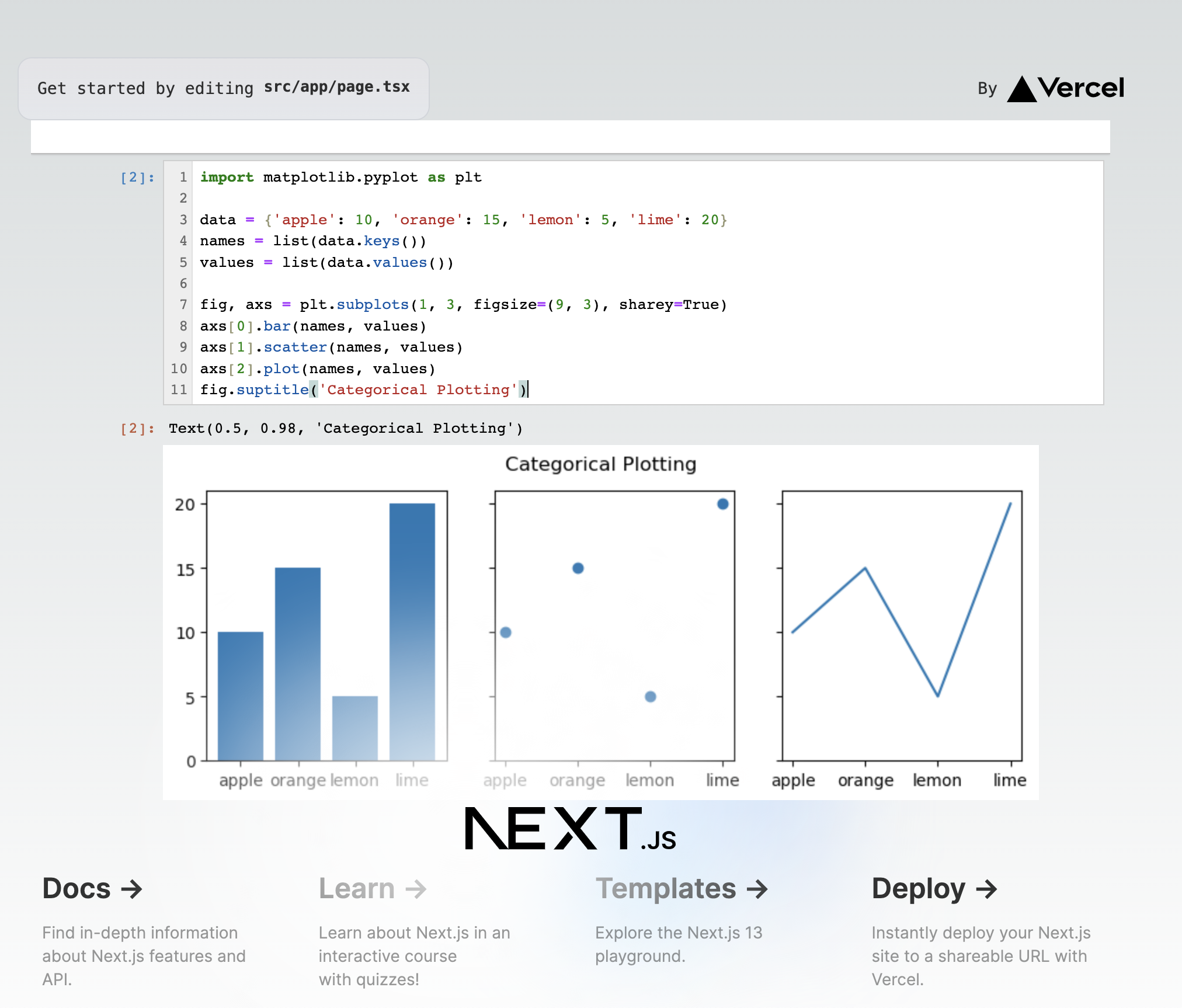Click the tallest lime bar in the chart
The image size is (1182, 1008).
(412, 631)
